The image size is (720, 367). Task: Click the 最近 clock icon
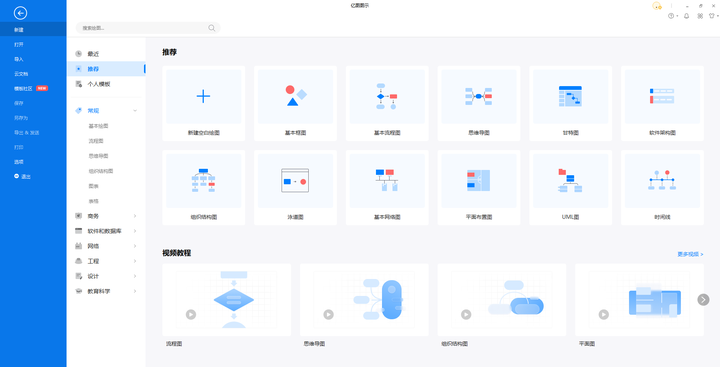coord(79,54)
